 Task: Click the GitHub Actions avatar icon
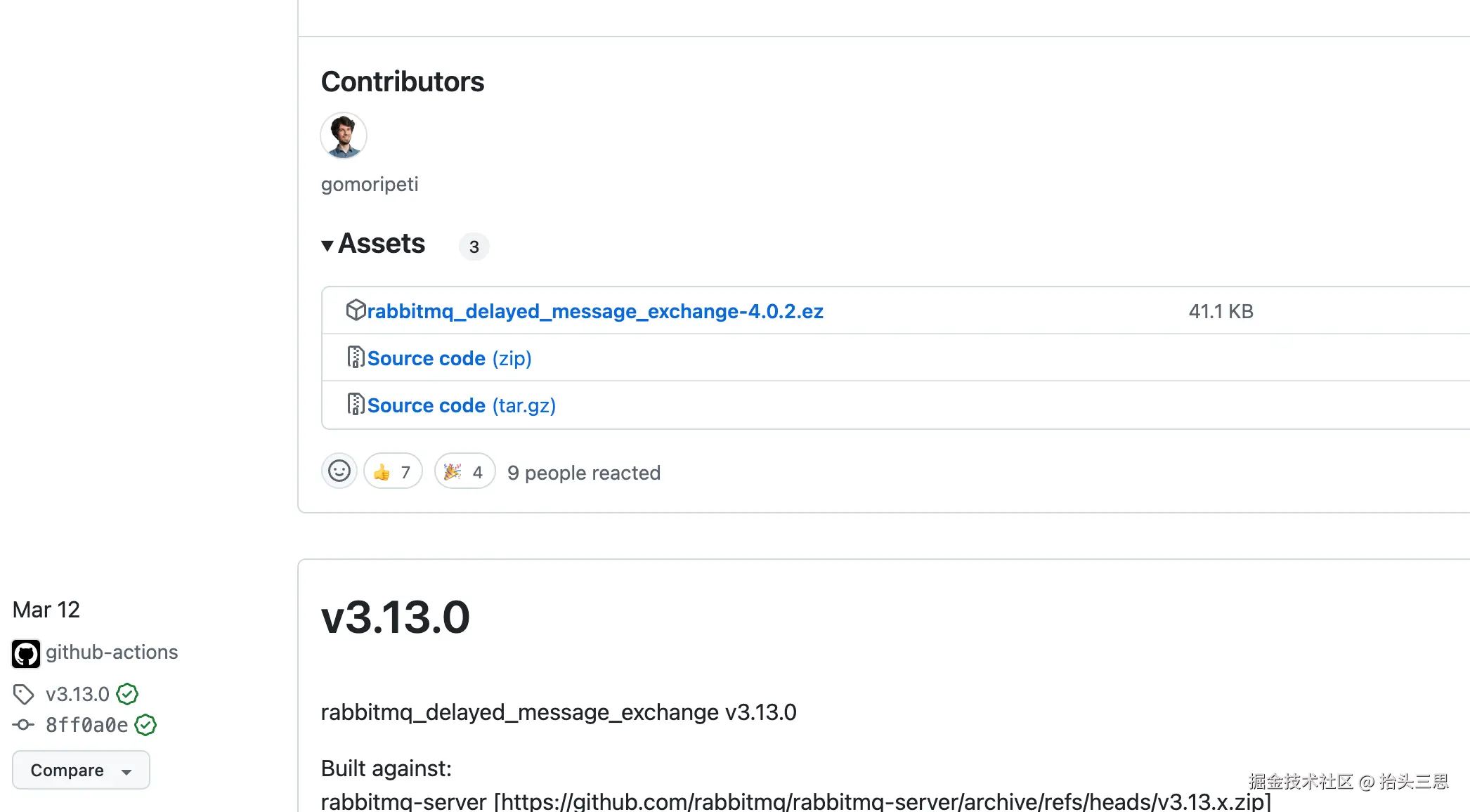point(26,653)
